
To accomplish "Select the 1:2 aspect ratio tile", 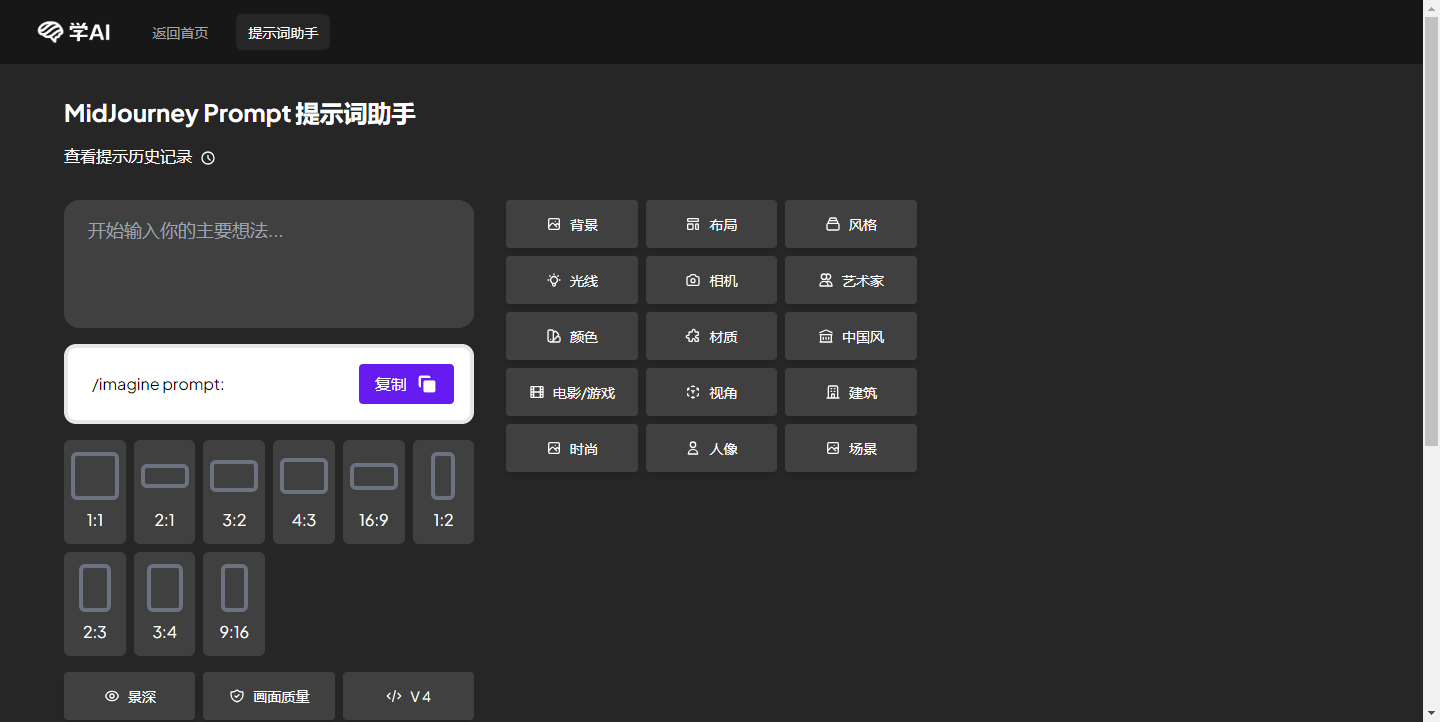I will point(443,492).
